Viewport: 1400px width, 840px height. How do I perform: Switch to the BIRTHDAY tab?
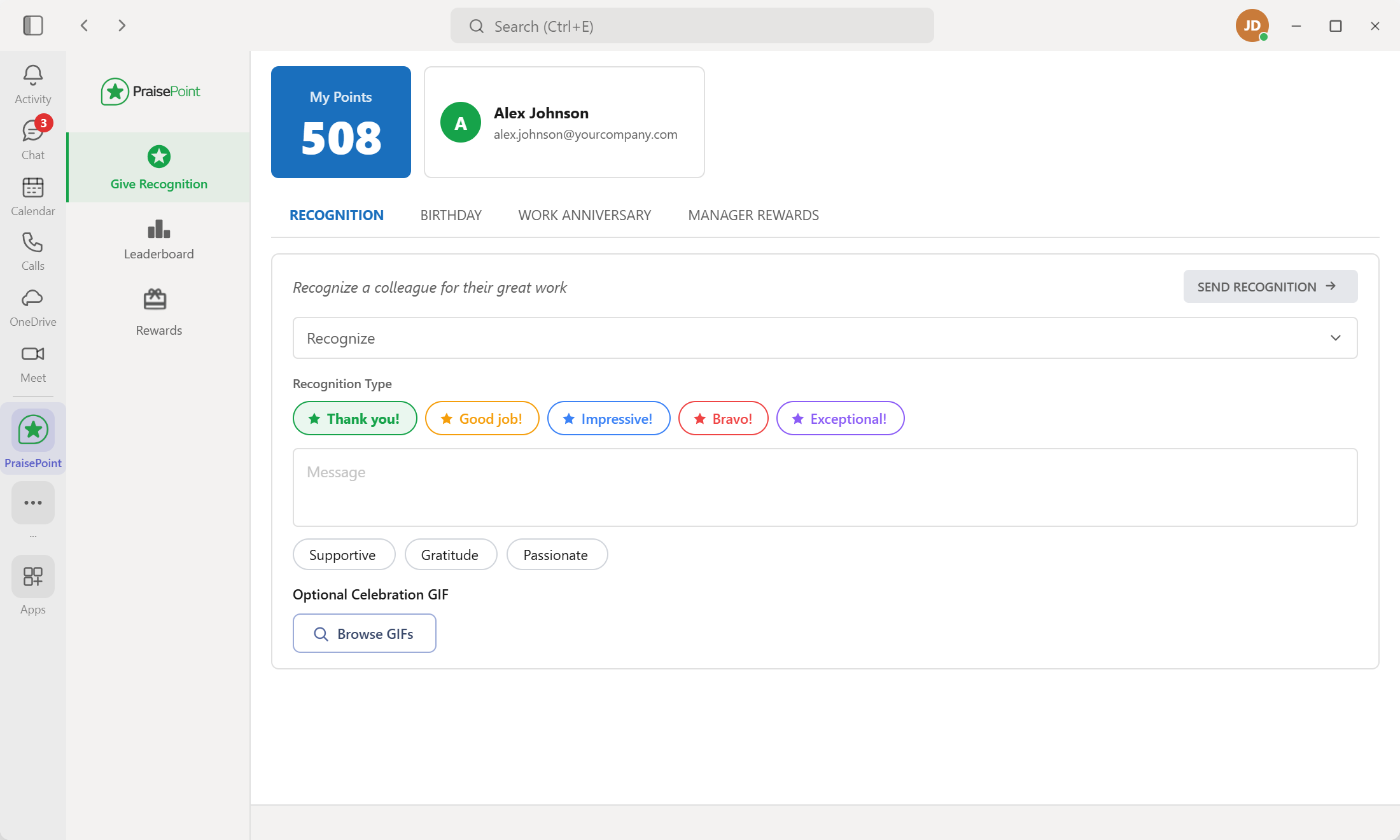pos(451,215)
